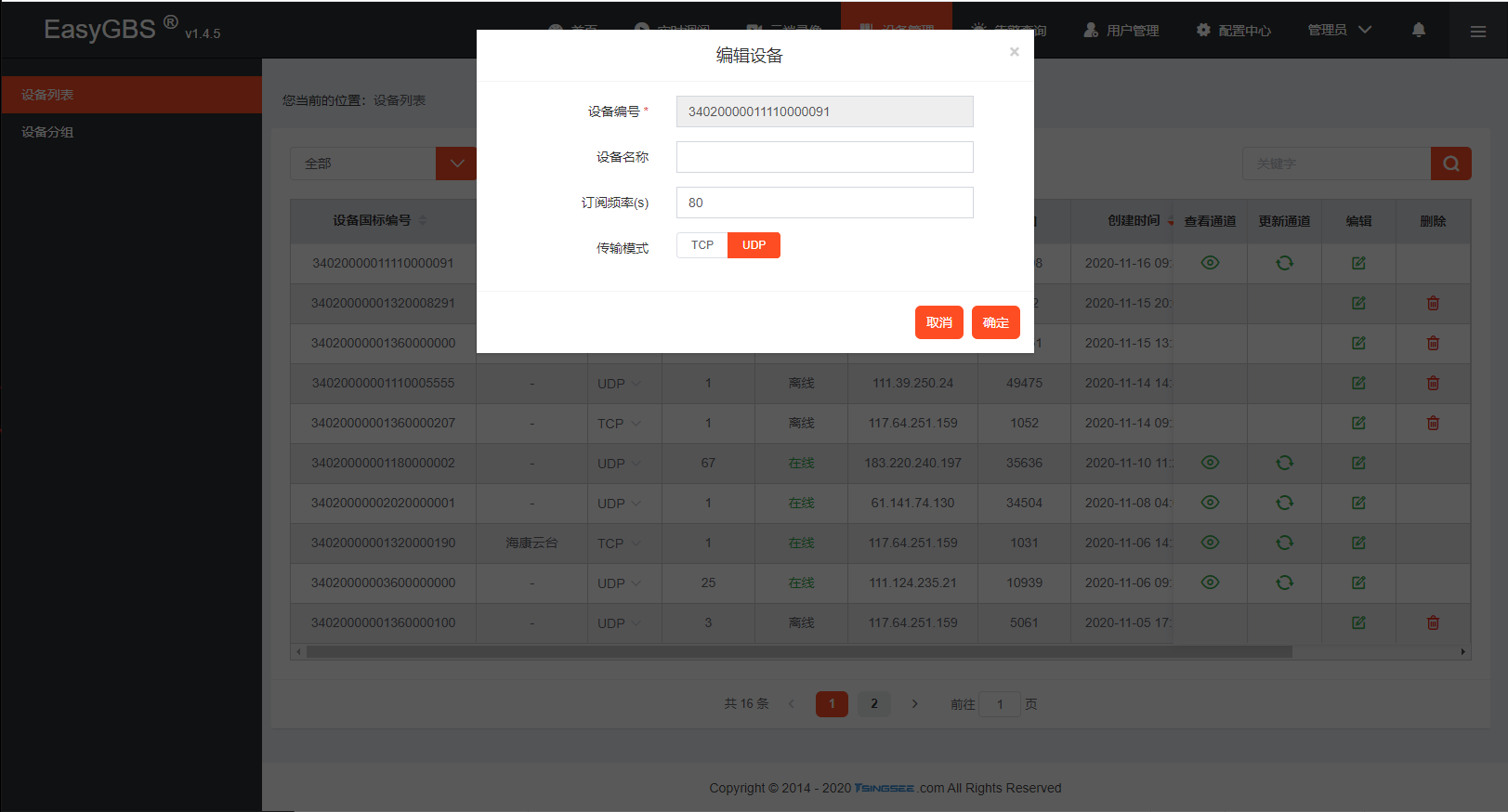This screenshot has height=812, width=1508.
Task: Click the next page arrow
Action: 914,704
